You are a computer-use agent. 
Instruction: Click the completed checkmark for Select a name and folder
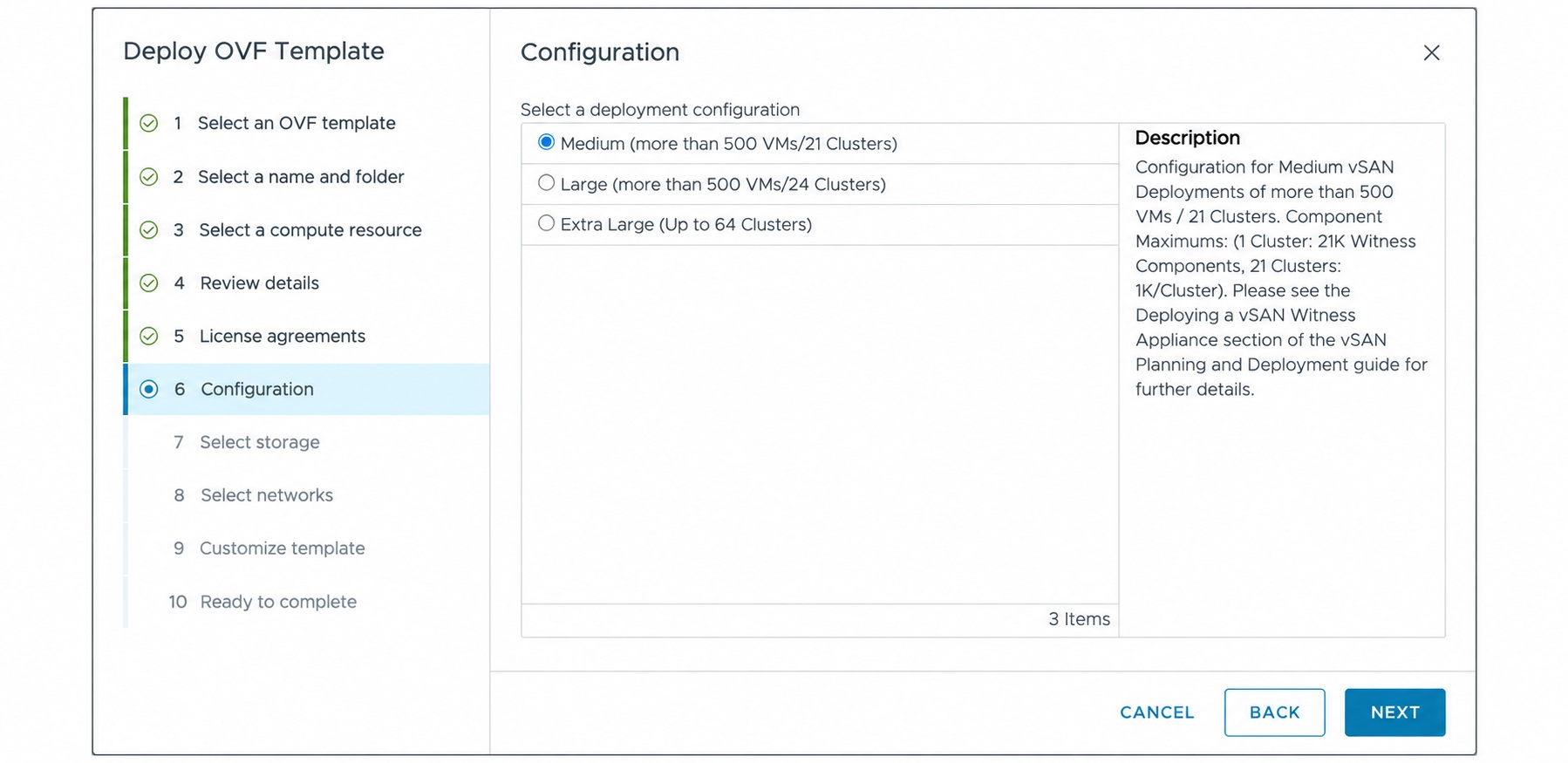click(149, 177)
